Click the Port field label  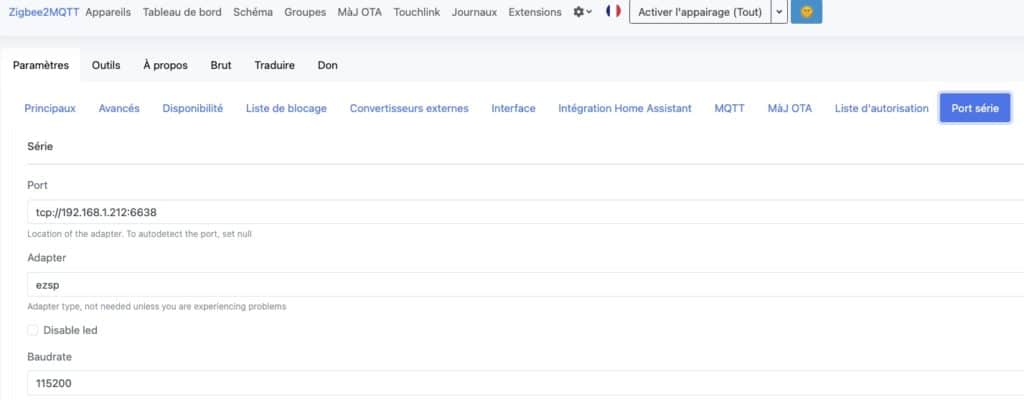(37, 186)
